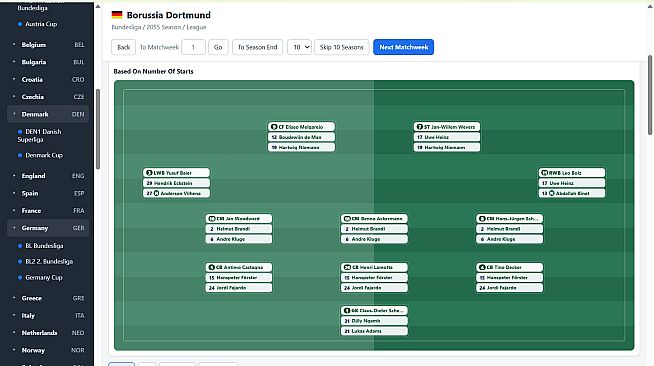Click the Skip 10 Seasons button

(x=342, y=47)
